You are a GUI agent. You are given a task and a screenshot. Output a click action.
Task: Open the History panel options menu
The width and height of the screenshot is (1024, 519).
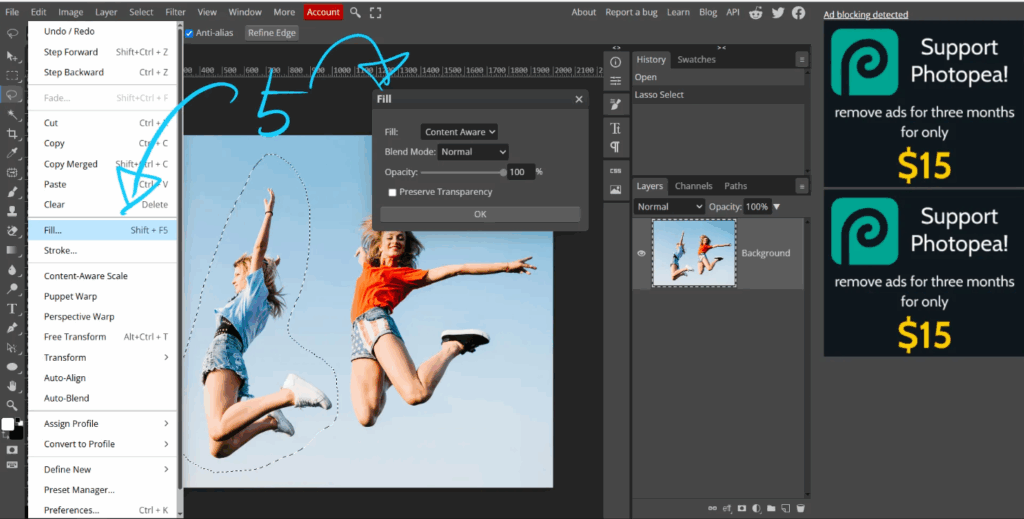[801, 59]
